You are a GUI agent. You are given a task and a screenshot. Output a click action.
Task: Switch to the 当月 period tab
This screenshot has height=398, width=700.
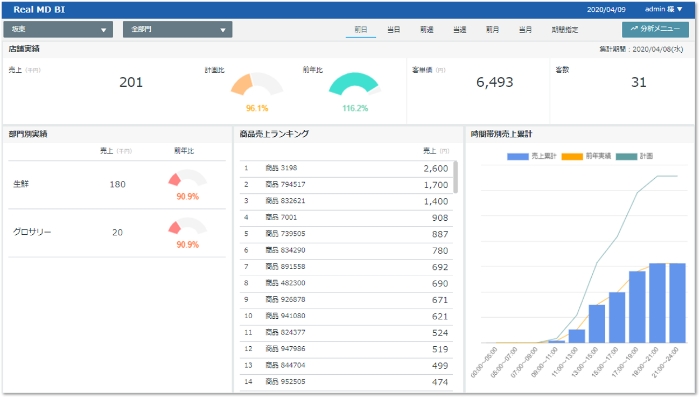525,29
